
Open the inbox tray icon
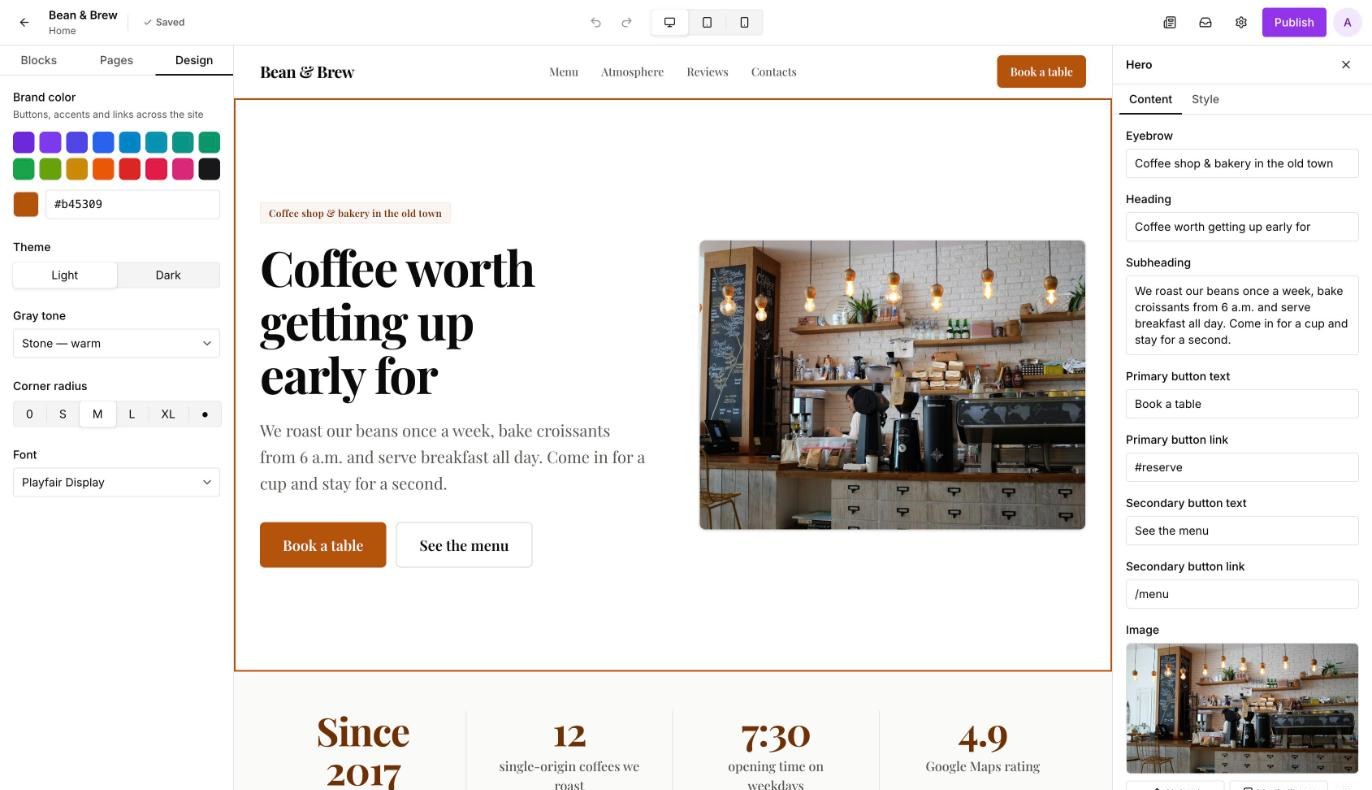[x=1206, y=22]
